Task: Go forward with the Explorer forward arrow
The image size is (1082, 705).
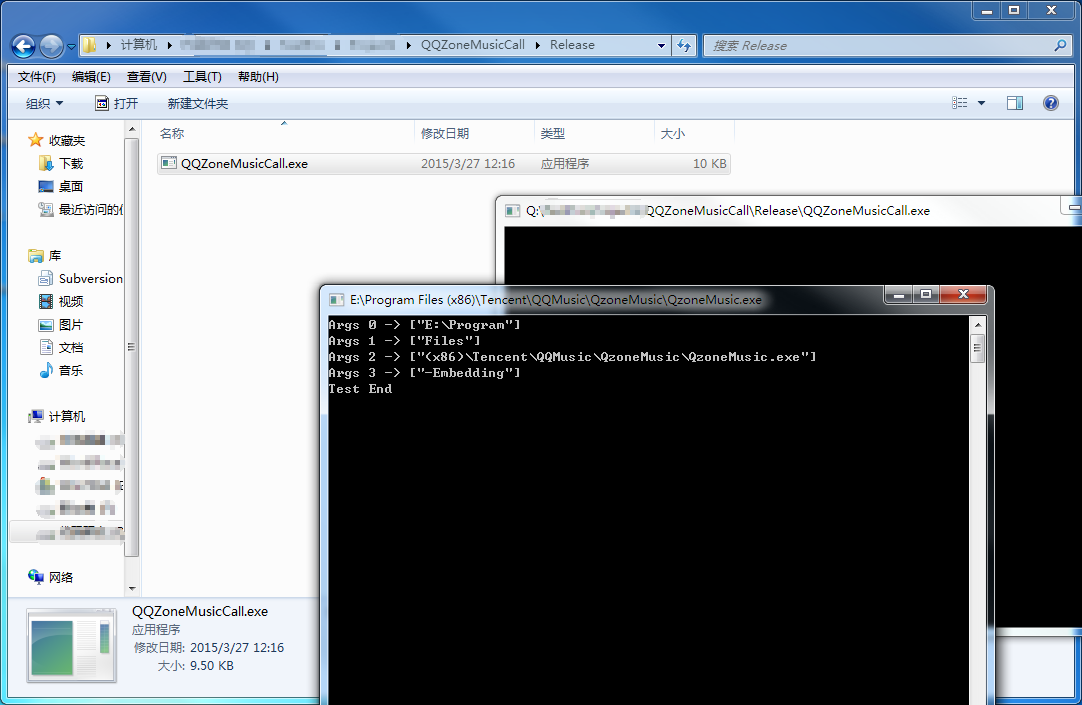Action: pos(51,46)
